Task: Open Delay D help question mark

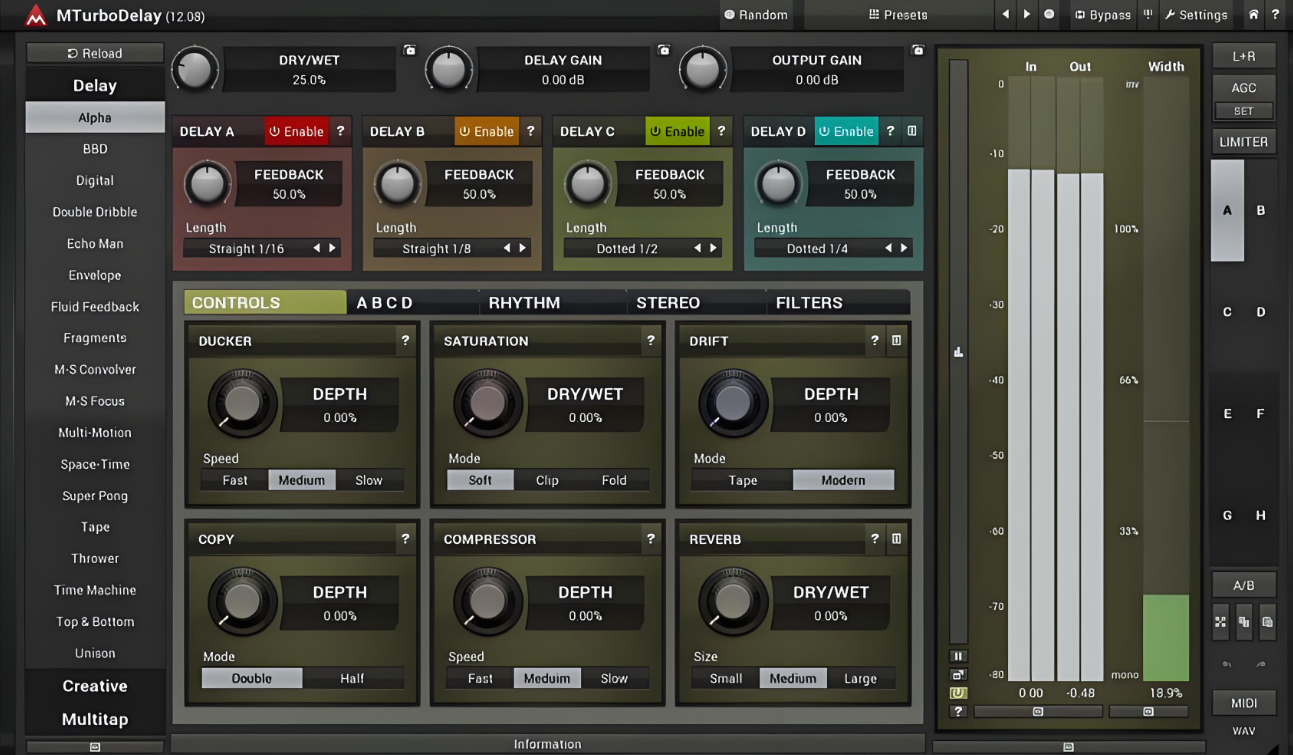Action: point(890,131)
